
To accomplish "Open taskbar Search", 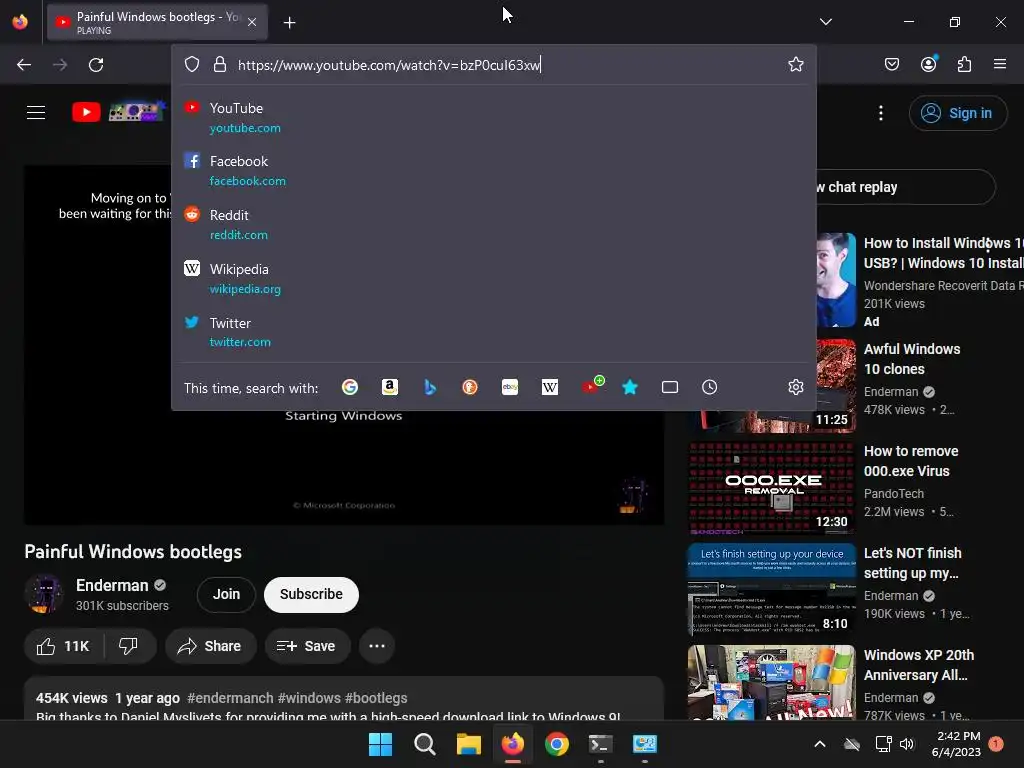I will [425, 744].
